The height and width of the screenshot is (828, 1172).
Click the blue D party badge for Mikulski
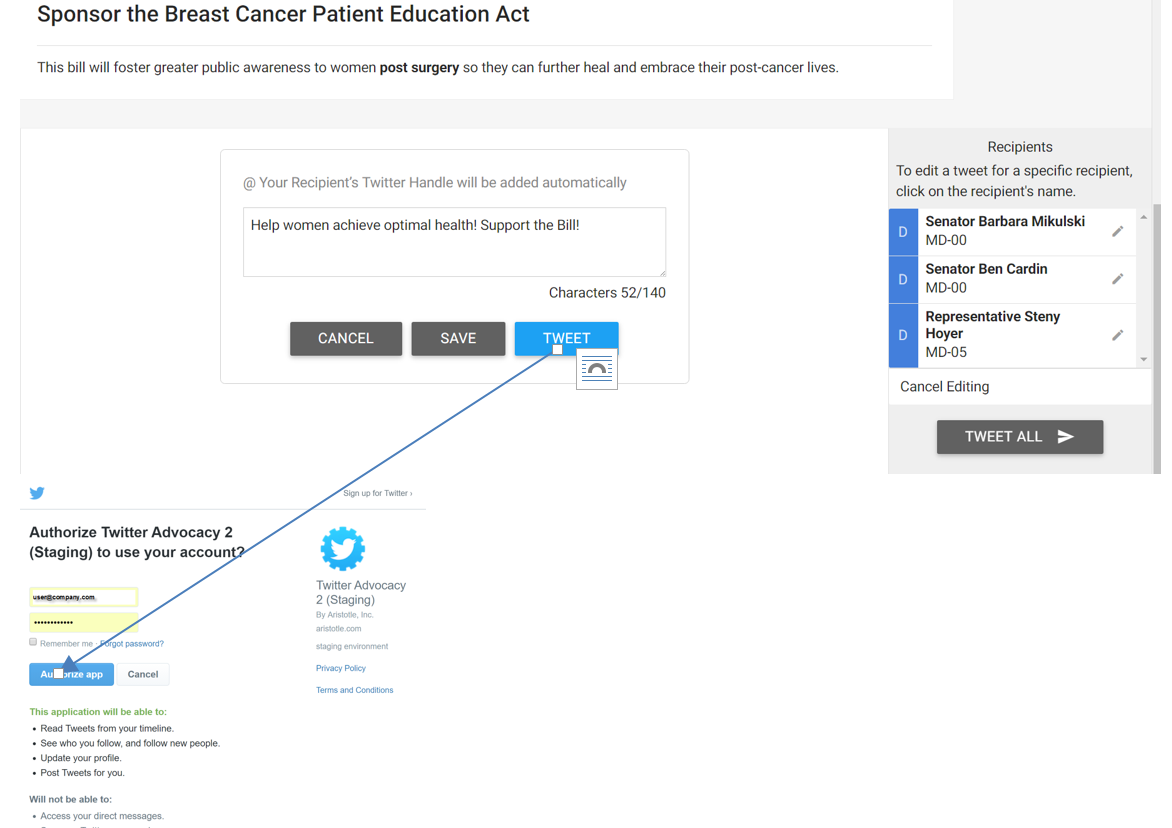point(903,231)
